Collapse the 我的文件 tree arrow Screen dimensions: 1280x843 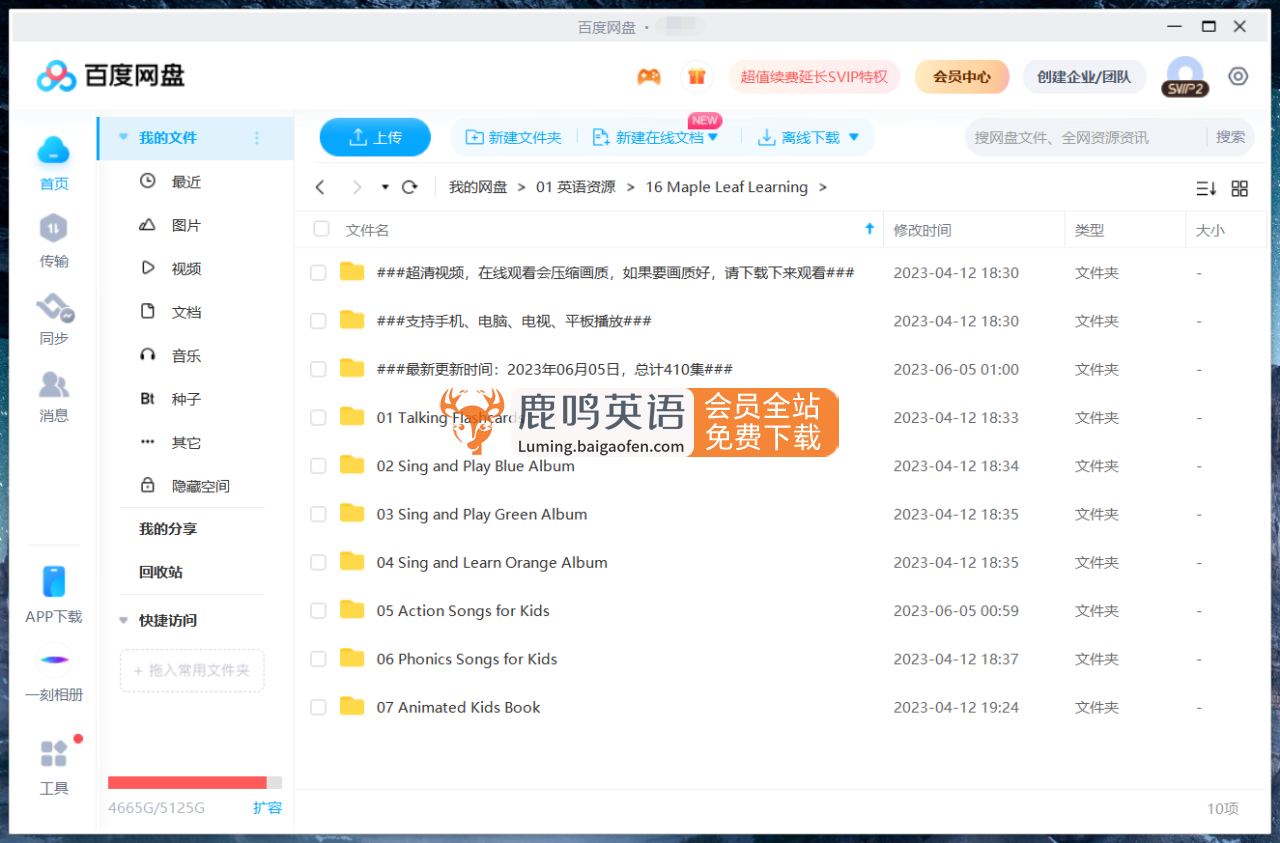[x=124, y=138]
